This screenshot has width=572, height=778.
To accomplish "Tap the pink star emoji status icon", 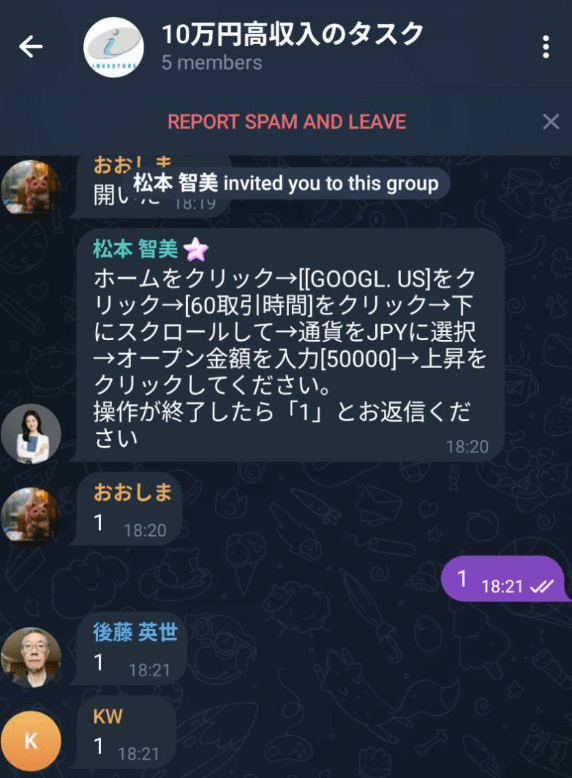I will click(196, 249).
